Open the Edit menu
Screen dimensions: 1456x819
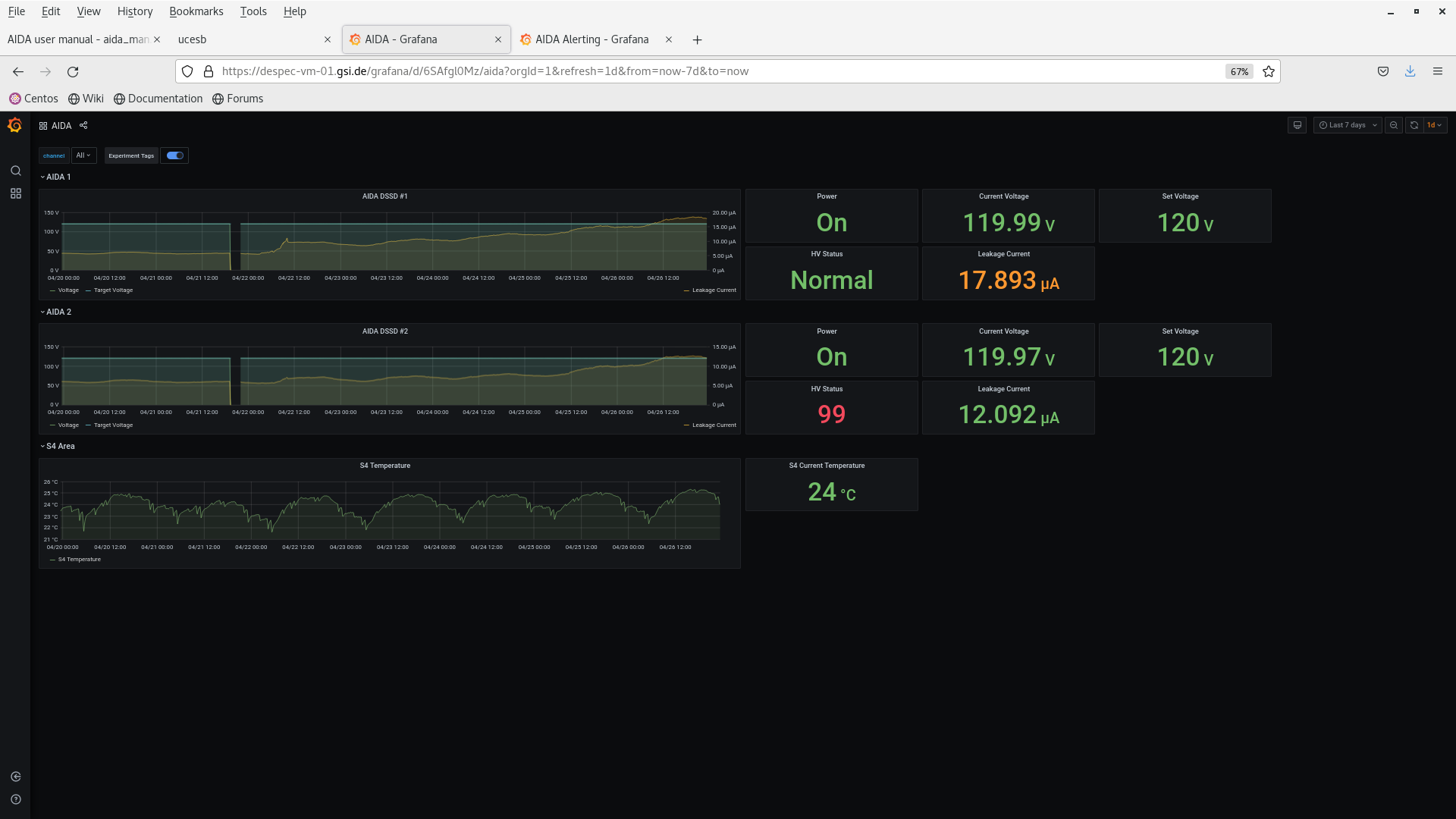coord(51,11)
